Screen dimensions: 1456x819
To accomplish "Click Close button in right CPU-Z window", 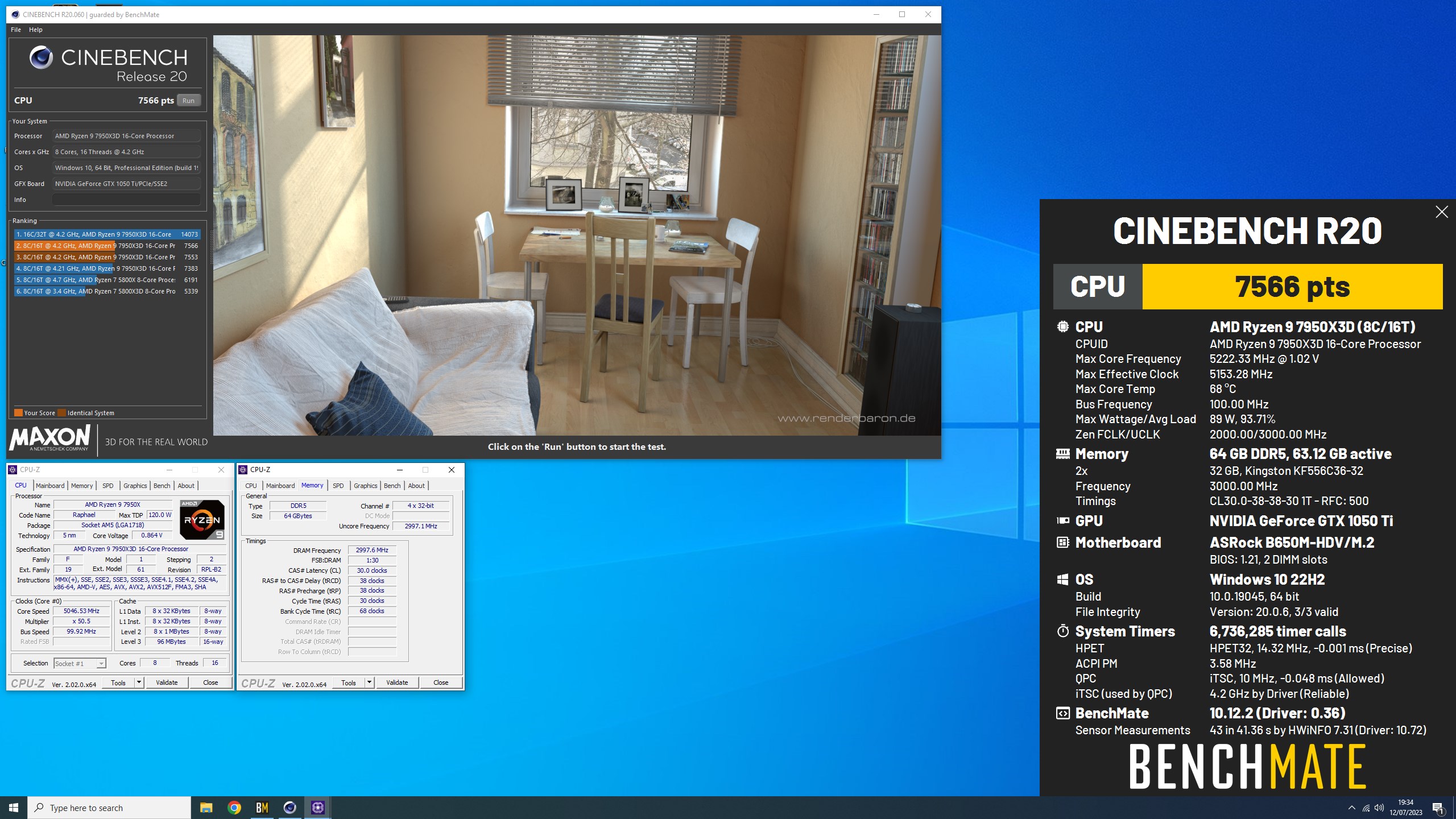I will click(x=441, y=683).
